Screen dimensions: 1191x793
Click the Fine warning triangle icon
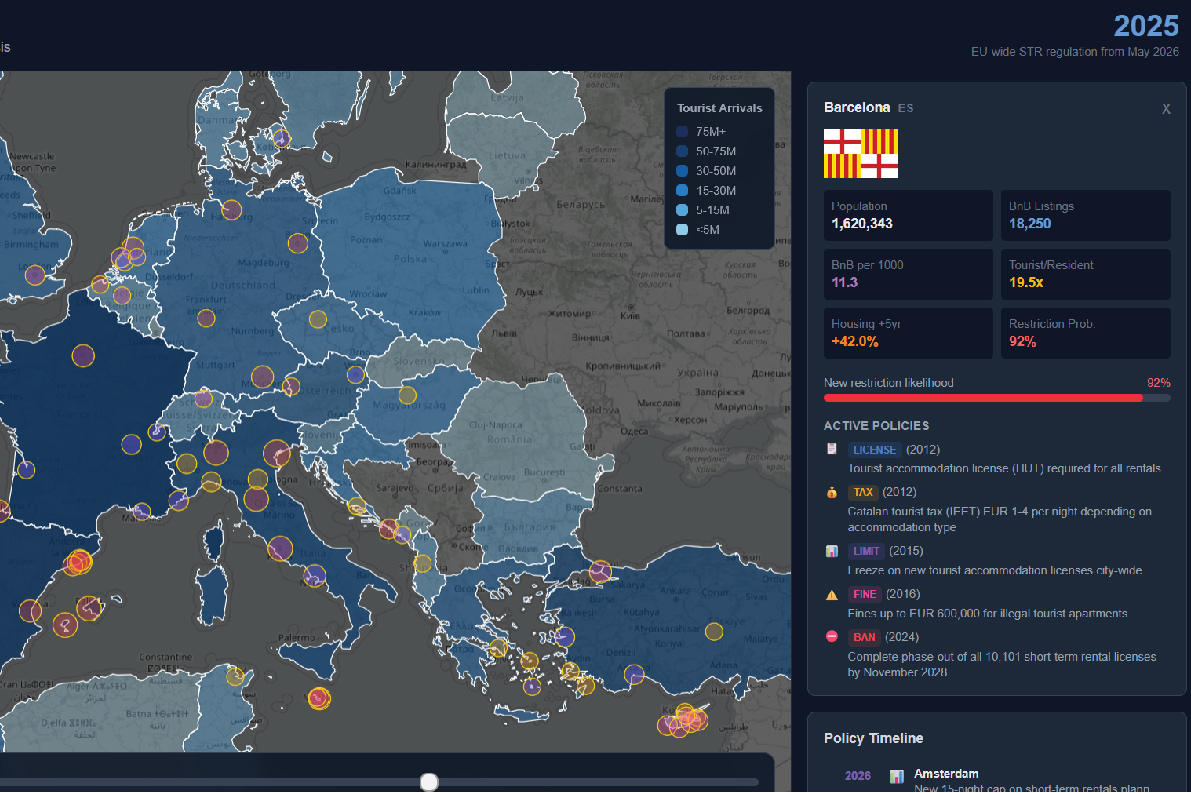point(832,594)
